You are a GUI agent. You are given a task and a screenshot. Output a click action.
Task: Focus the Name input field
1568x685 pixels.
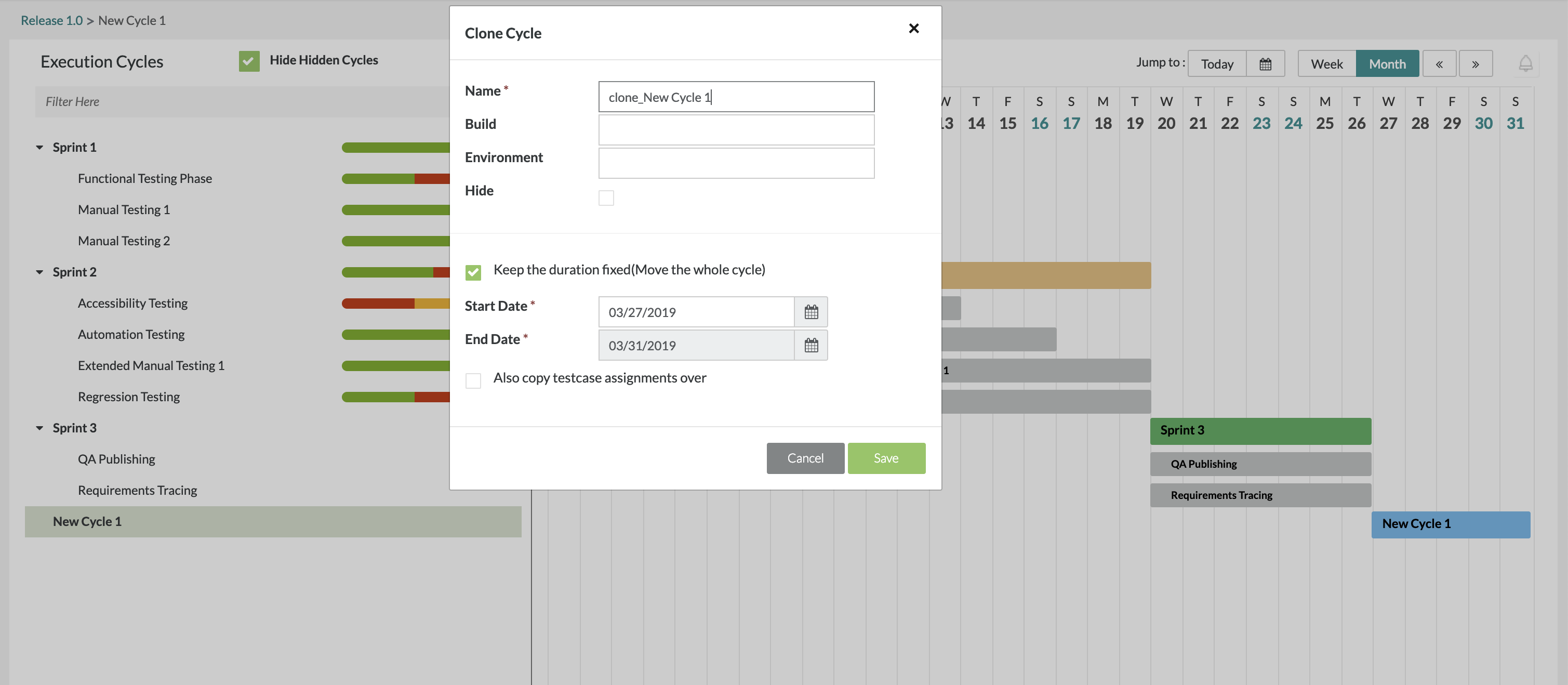pos(736,97)
